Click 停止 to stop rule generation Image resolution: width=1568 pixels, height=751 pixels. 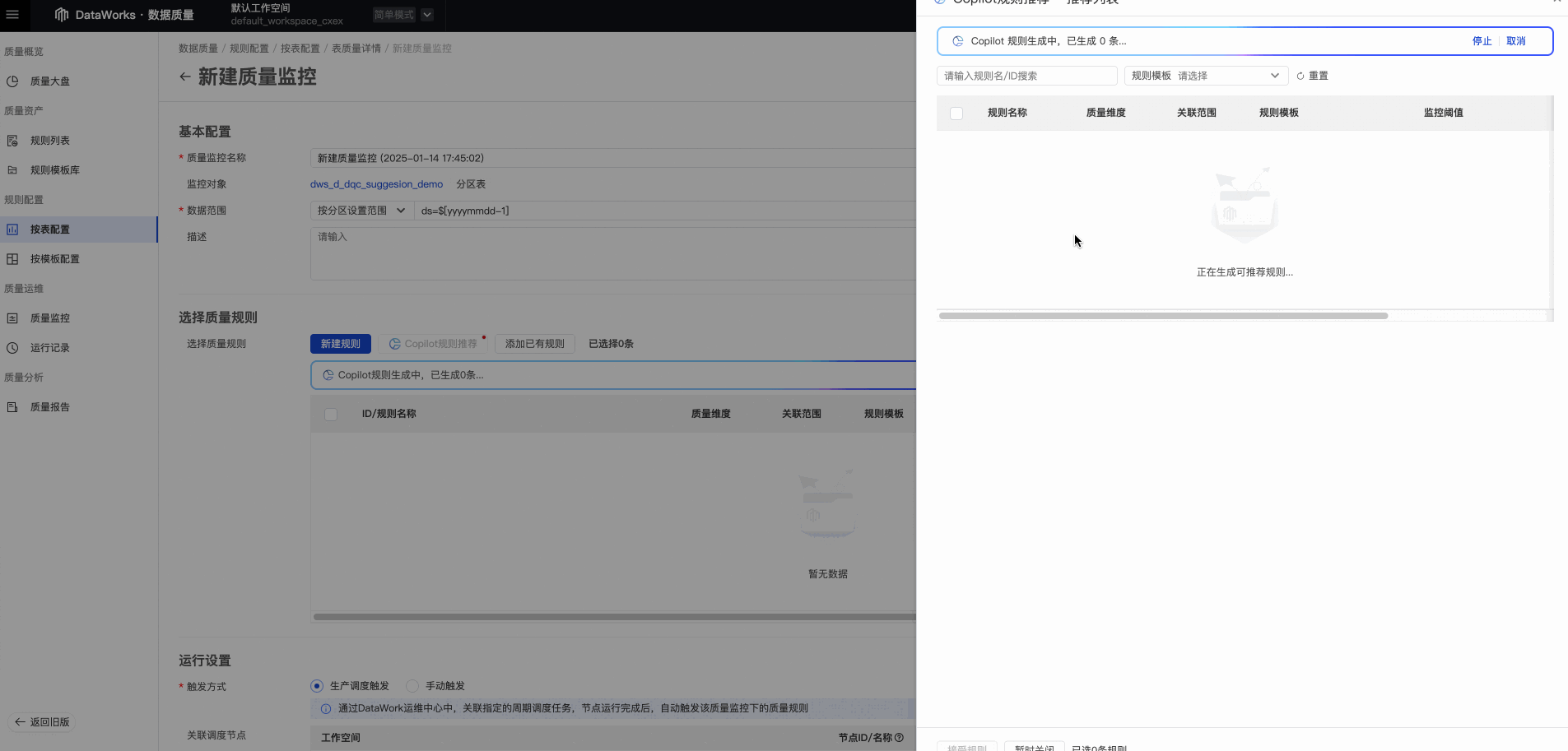point(1482,41)
